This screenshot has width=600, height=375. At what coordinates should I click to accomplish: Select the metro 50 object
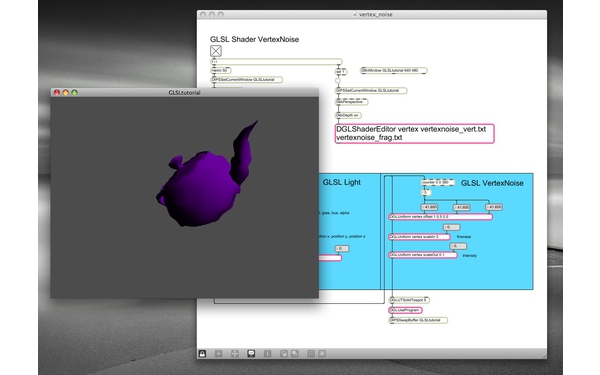point(221,70)
